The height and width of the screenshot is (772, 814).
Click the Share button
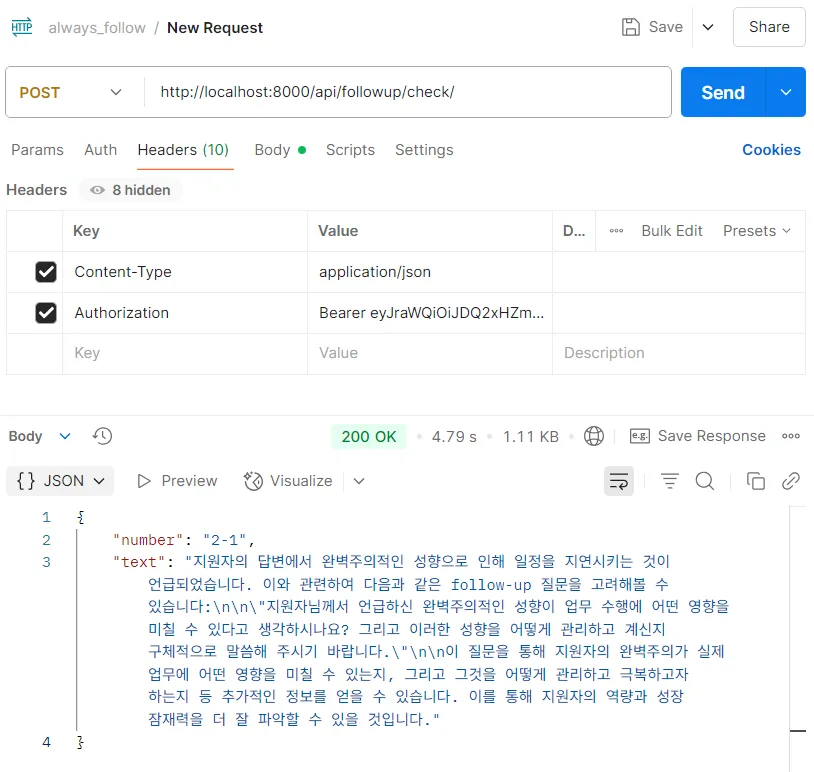769,27
